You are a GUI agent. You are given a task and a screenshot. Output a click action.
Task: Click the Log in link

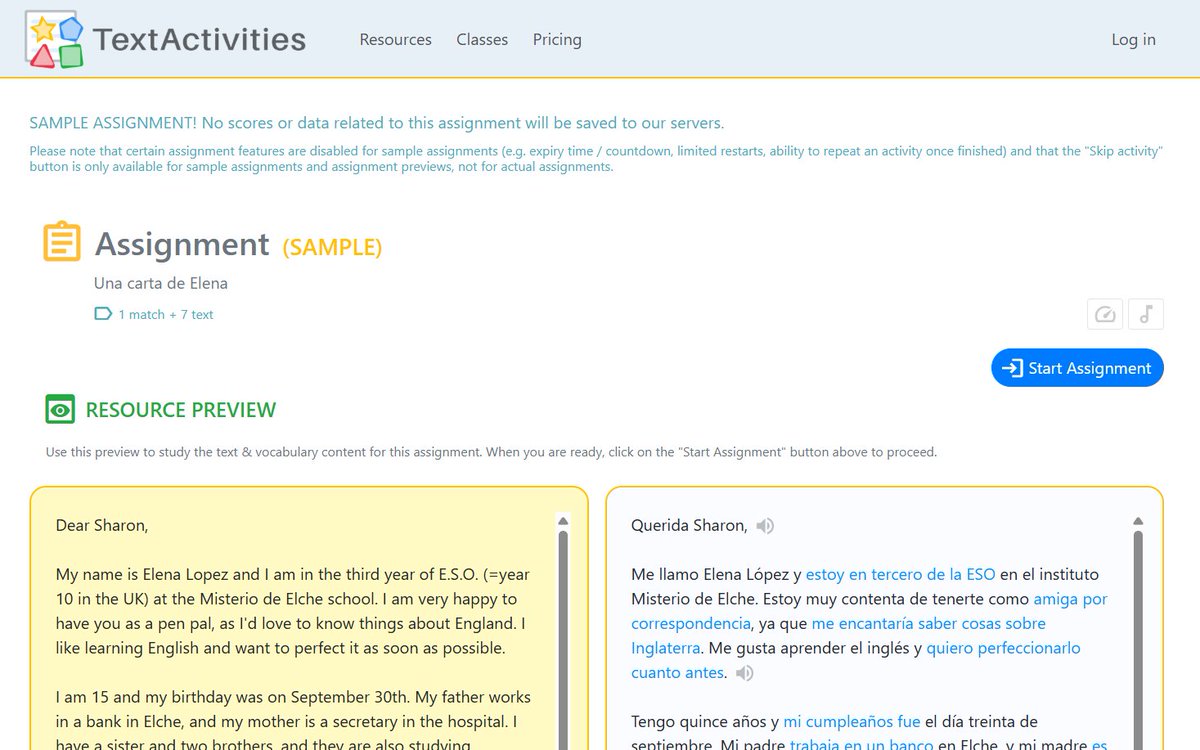pos(1132,40)
